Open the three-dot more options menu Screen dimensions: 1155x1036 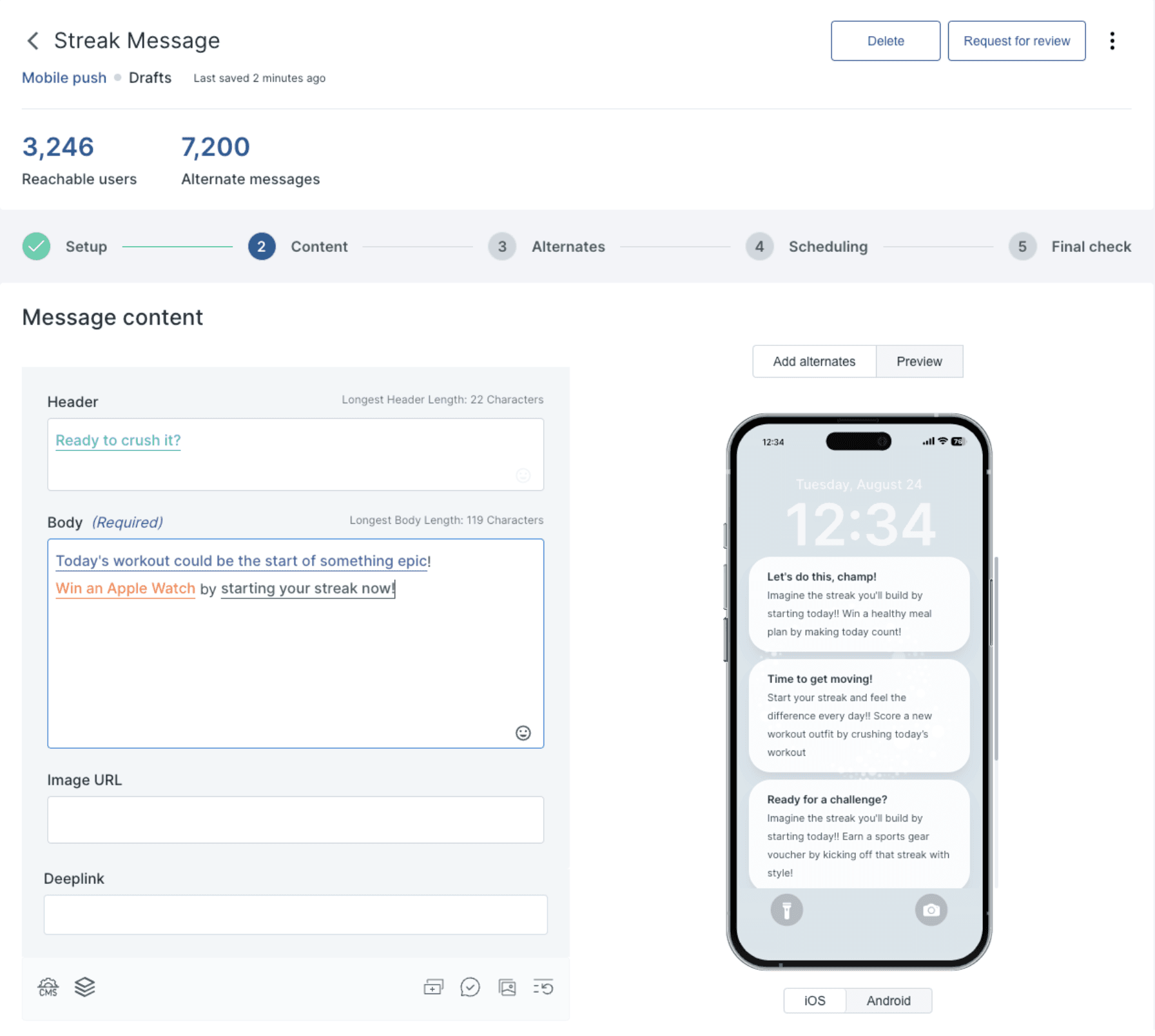[1112, 41]
